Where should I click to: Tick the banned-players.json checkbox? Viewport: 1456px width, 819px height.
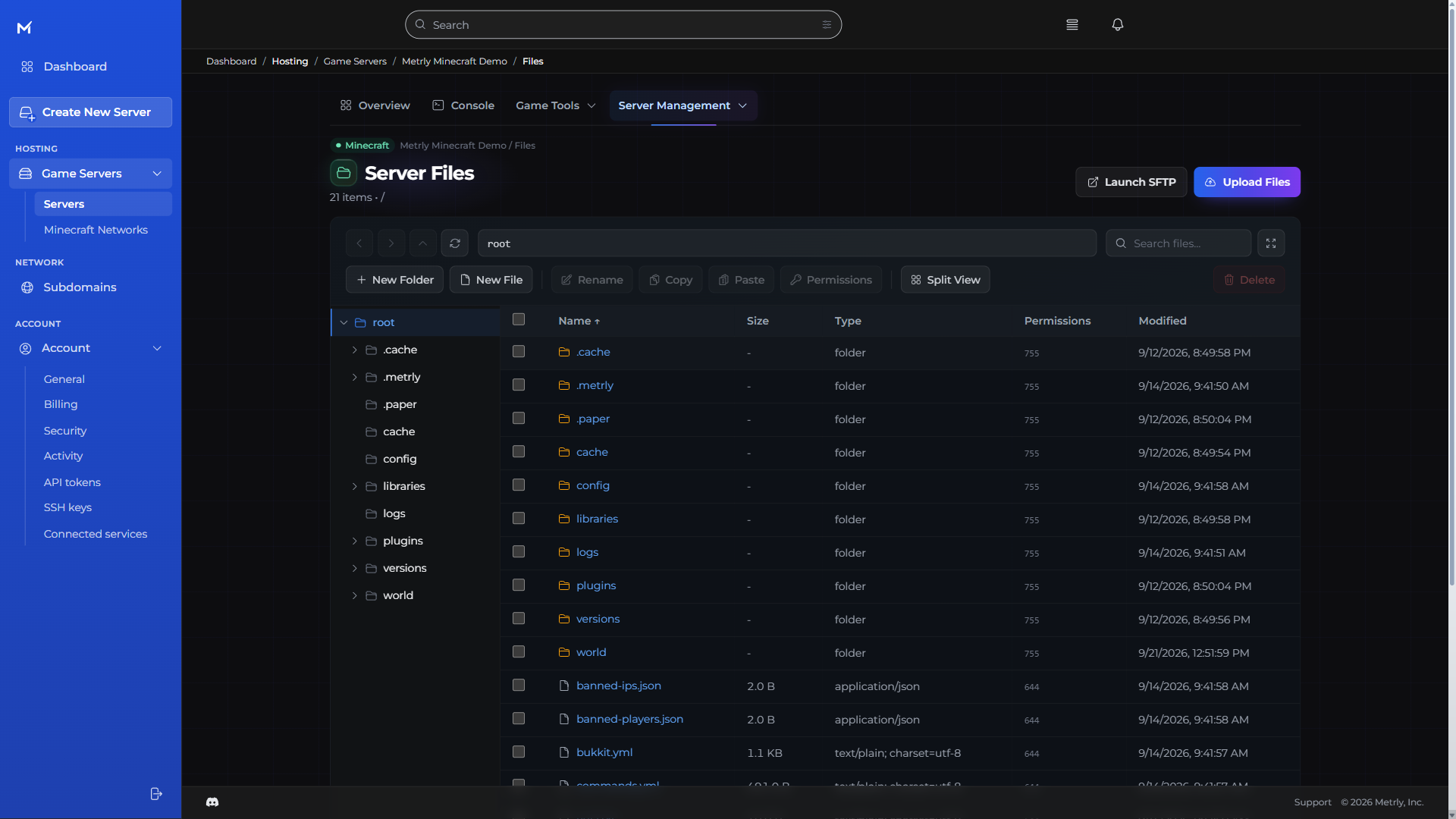click(519, 718)
